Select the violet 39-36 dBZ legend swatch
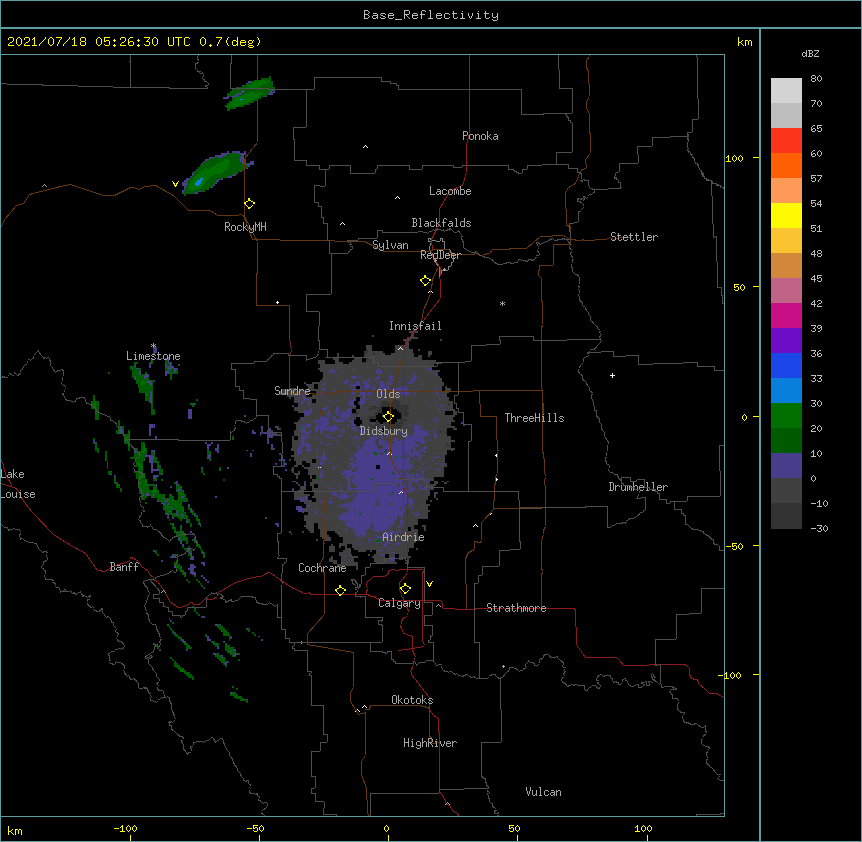 pyautogui.click(x=786, y=341)
